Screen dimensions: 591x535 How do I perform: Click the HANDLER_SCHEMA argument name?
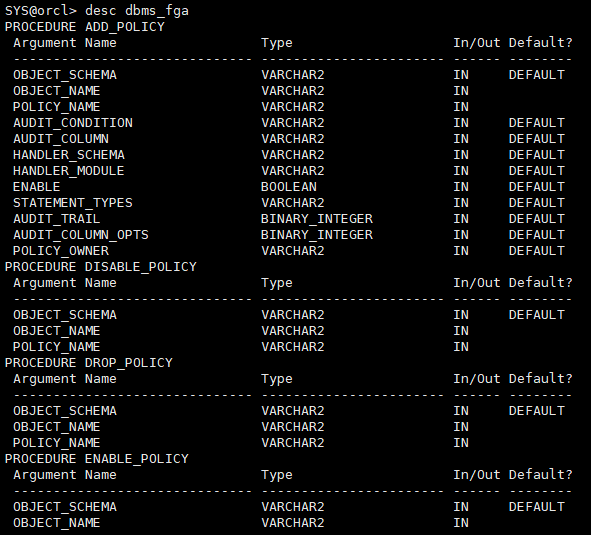point(69,155)
